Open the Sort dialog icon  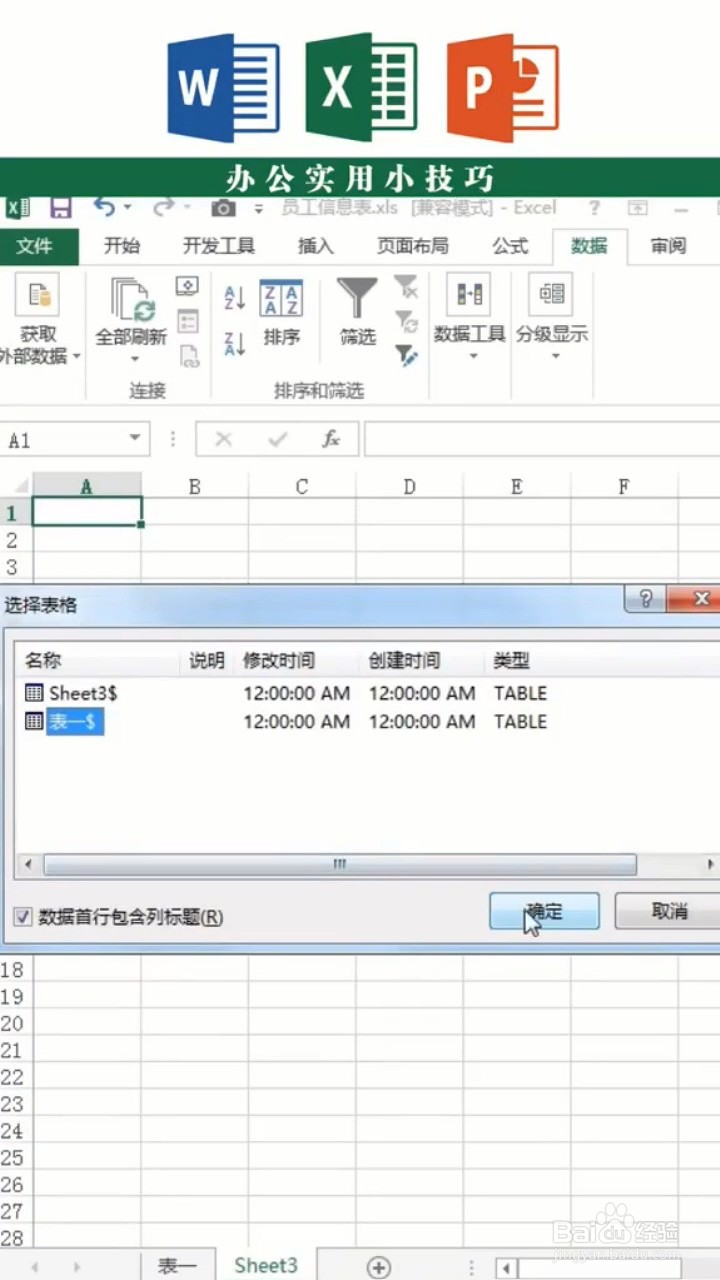pos(281,299)
